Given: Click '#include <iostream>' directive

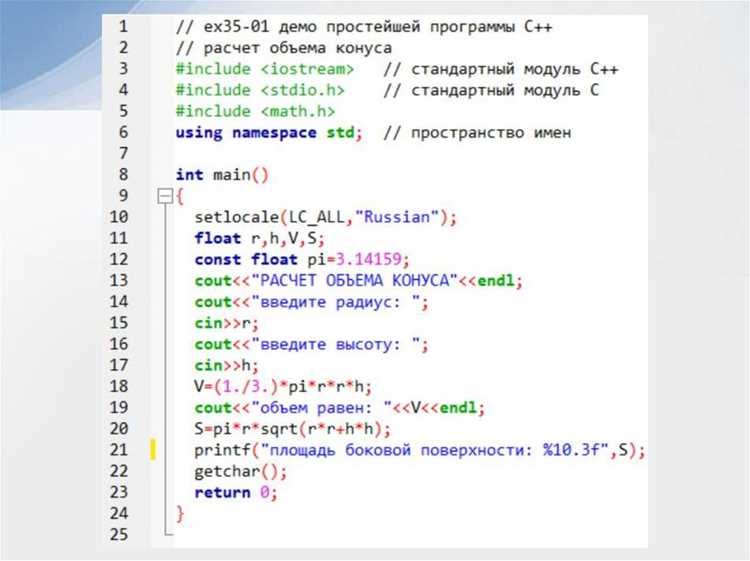Looking at the screenshot, I should 265,69.
